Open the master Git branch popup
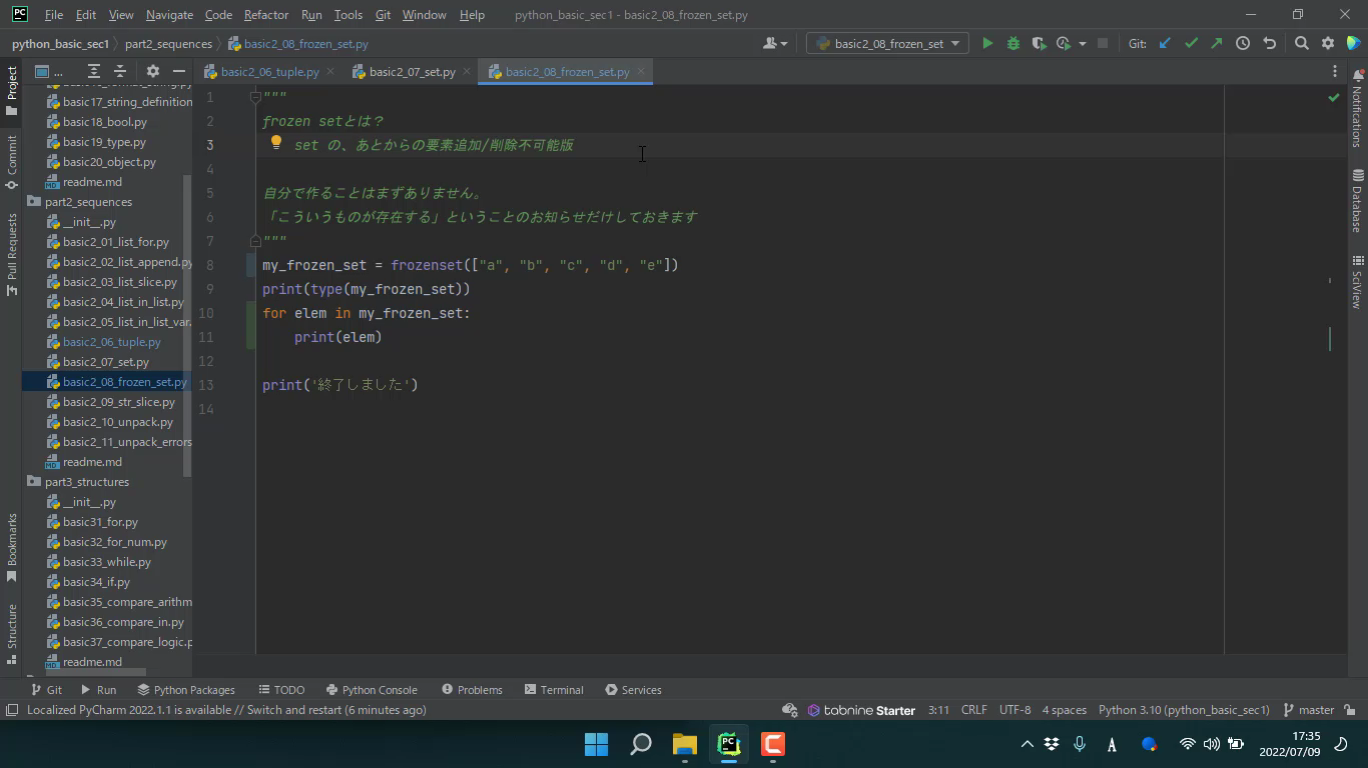Viewport: 1368px width, 768px height. 1309,710
